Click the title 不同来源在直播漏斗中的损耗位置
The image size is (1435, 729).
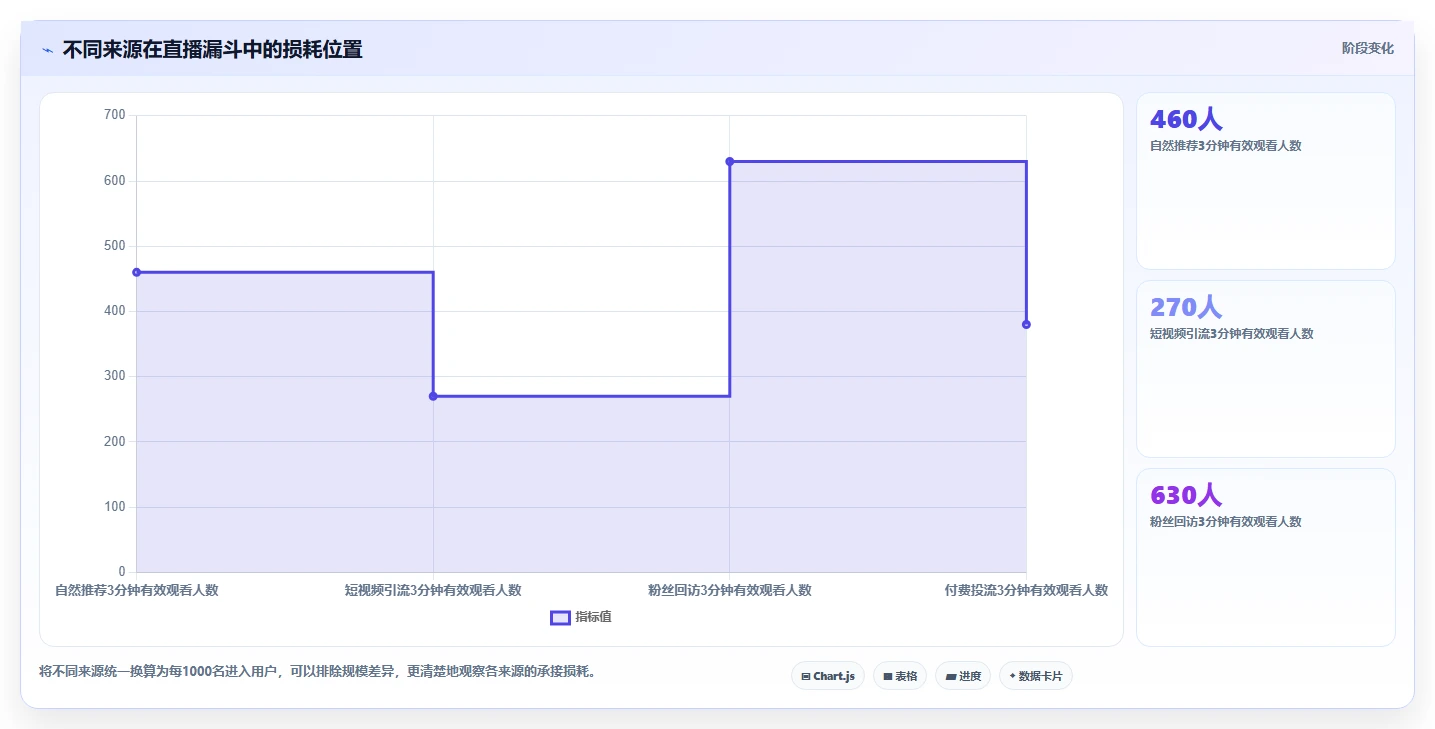point(212,49)
